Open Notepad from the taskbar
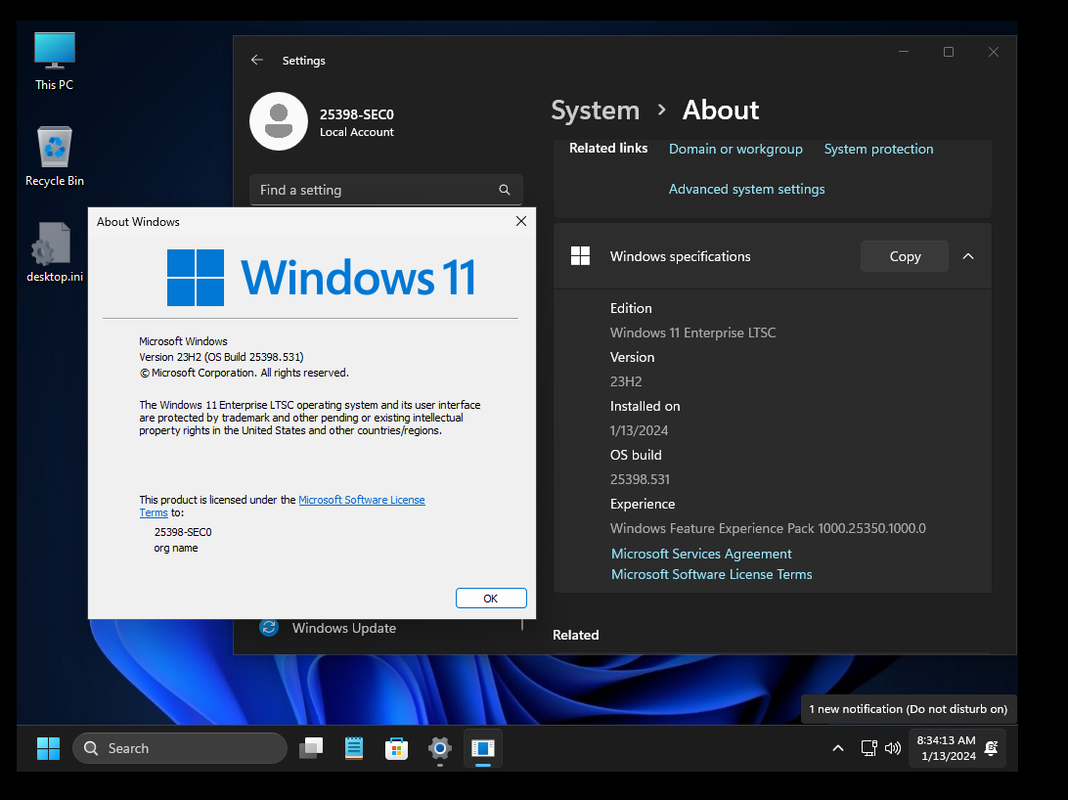Viewport: 1068px width, 800px height. (x=354, y=748)
